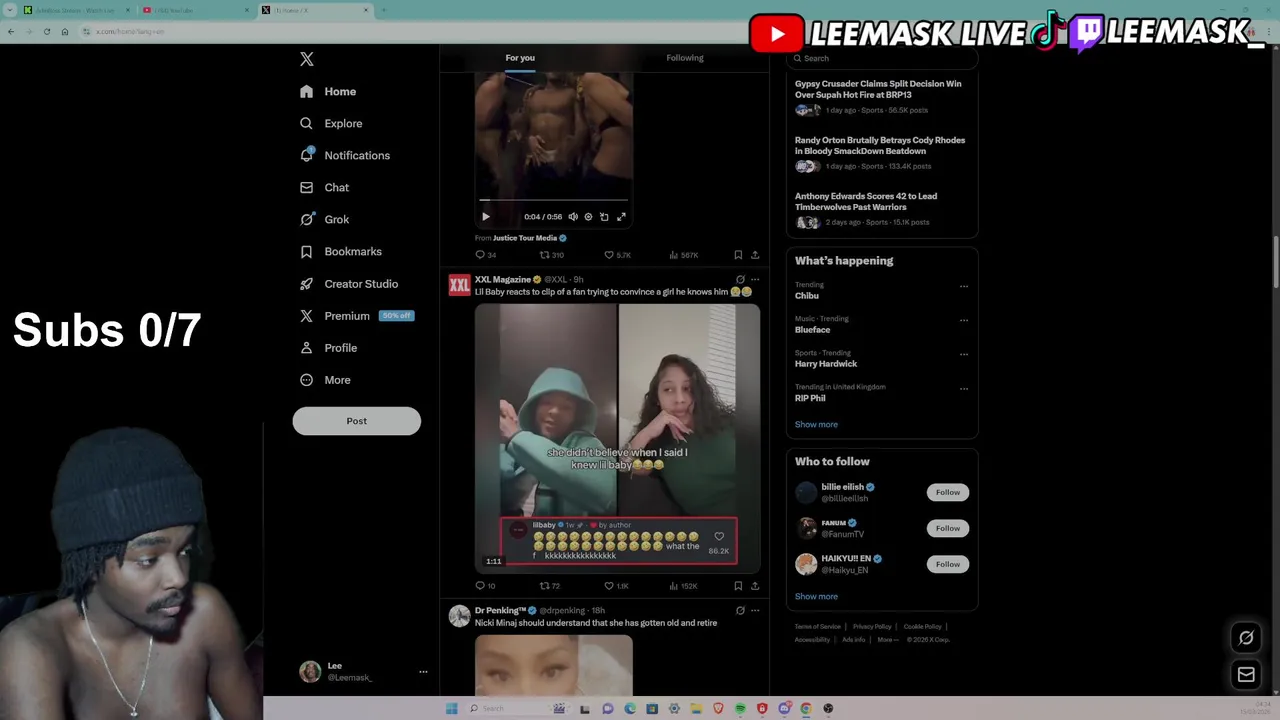1280x720 pixels.
Task: Show more under Who to follow
Action: (x=816, y=596)
